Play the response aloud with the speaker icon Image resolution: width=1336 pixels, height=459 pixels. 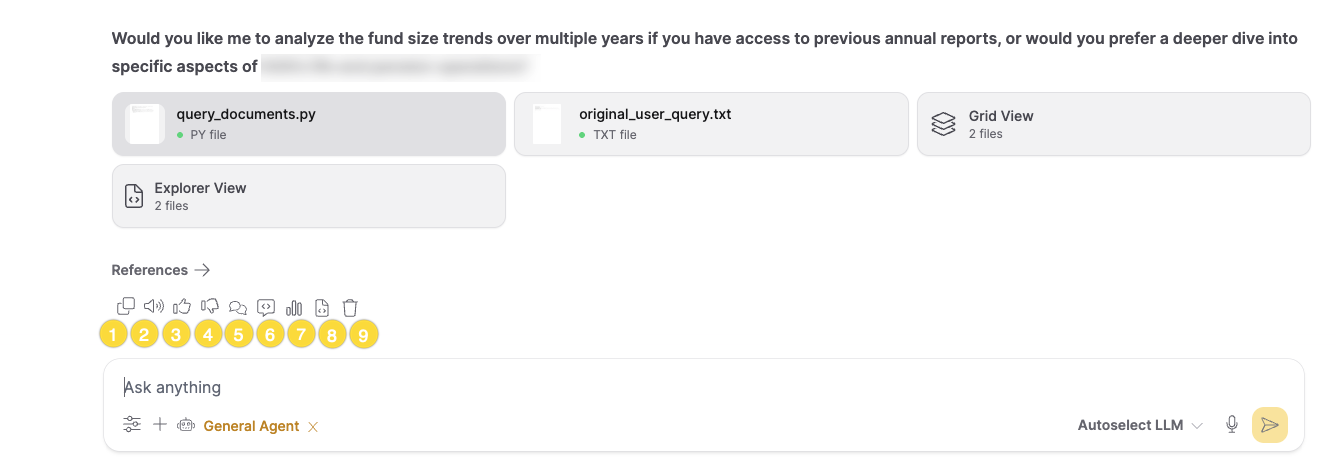click(154, 307)
